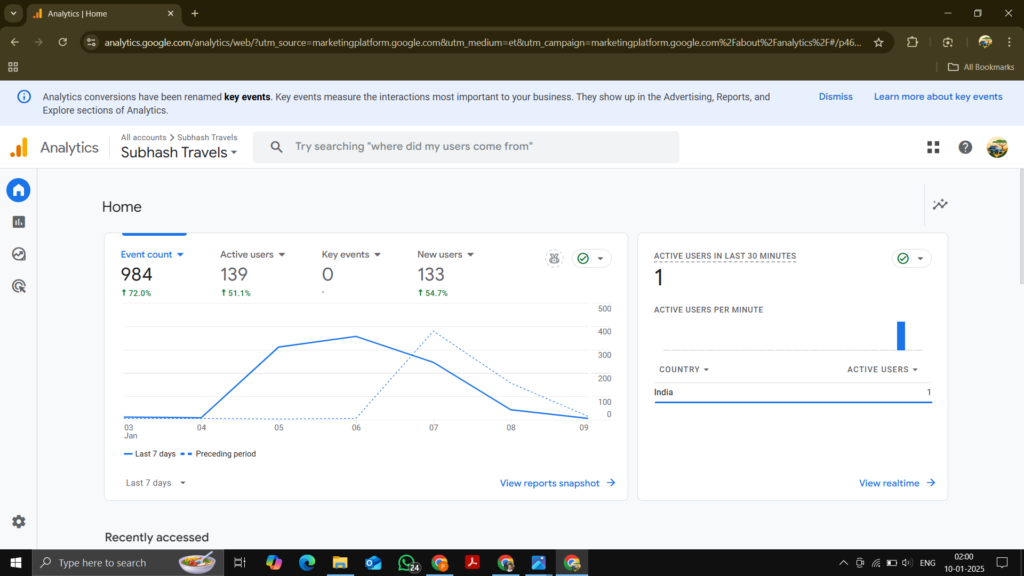Open the Advertising target icon in sidebar
Viewport: 1024px width, 576px height.
(x=18, y=286)
